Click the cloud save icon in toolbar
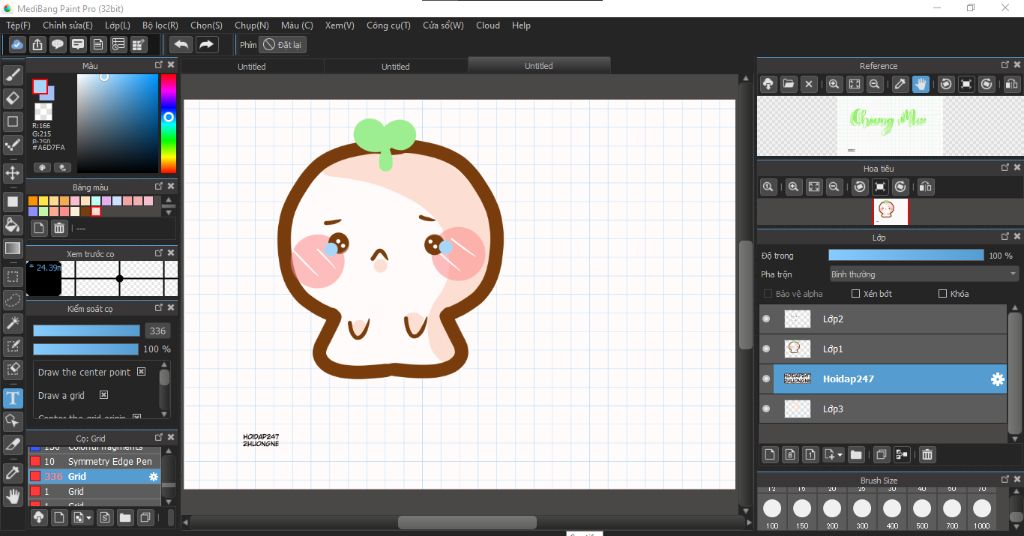The height and width of the screenshot is (536, 1024). coord(17,44)
